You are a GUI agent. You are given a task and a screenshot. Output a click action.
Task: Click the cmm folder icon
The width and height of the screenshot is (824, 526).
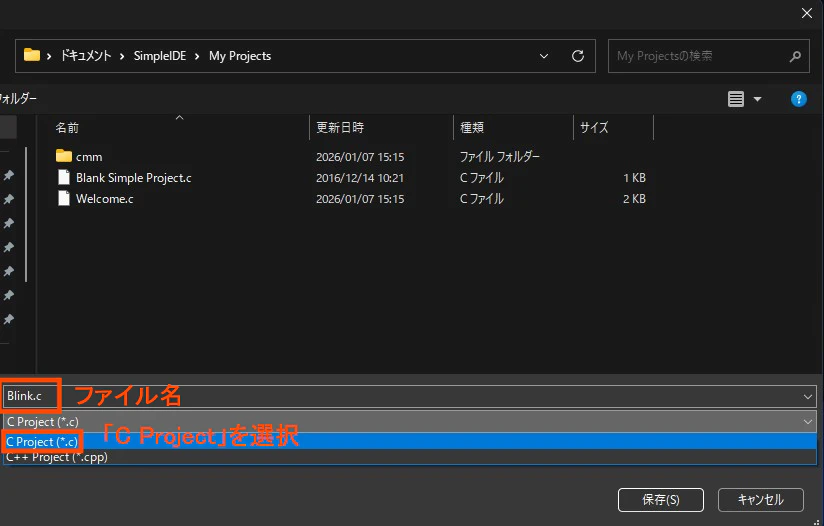[x=64, y=156]
